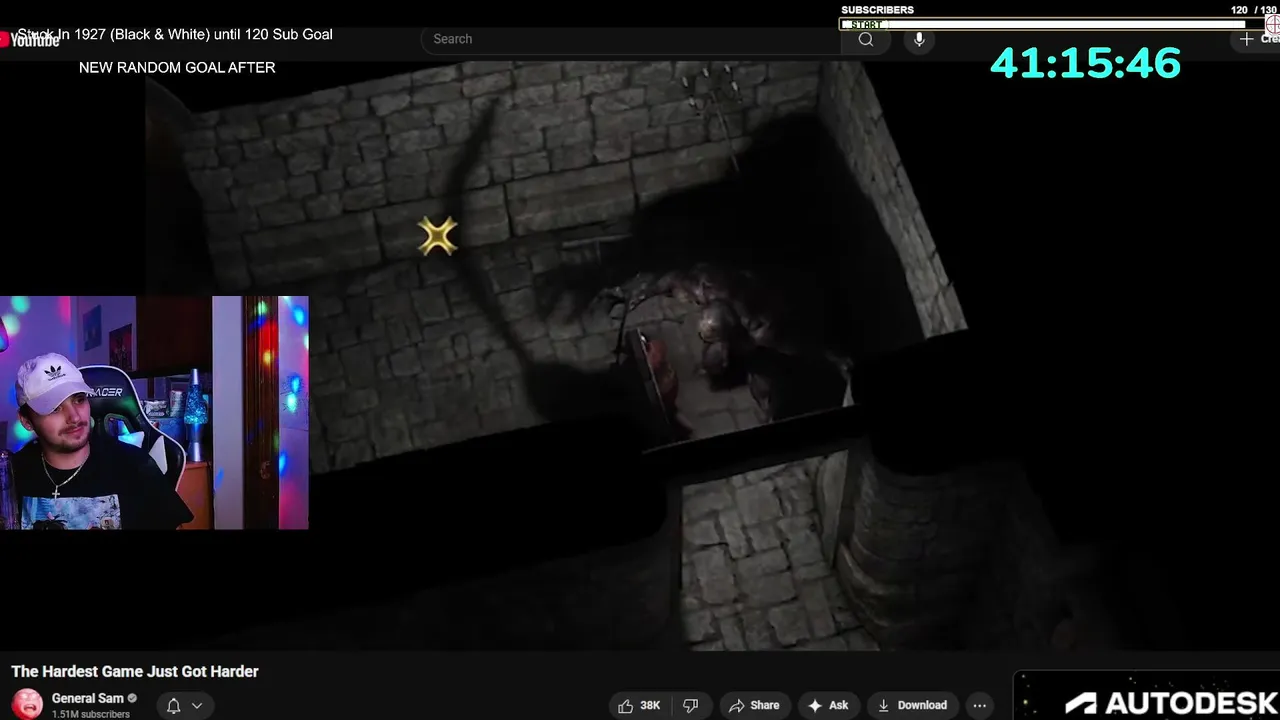Image resolution: width=1280 pixels, height=720 pixels.
Task: Click the 41:15:46 timer overlay
Action: pos(1085,63)
